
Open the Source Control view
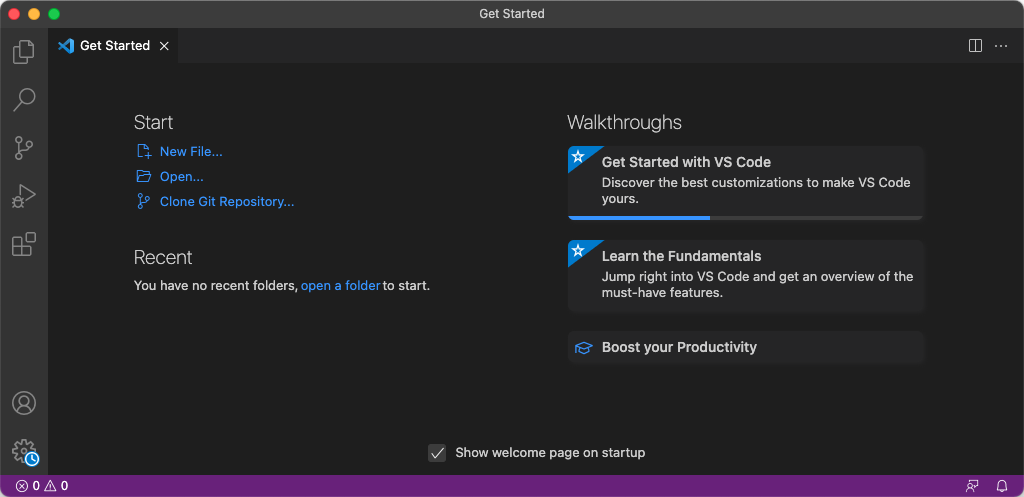coord(24,148)
